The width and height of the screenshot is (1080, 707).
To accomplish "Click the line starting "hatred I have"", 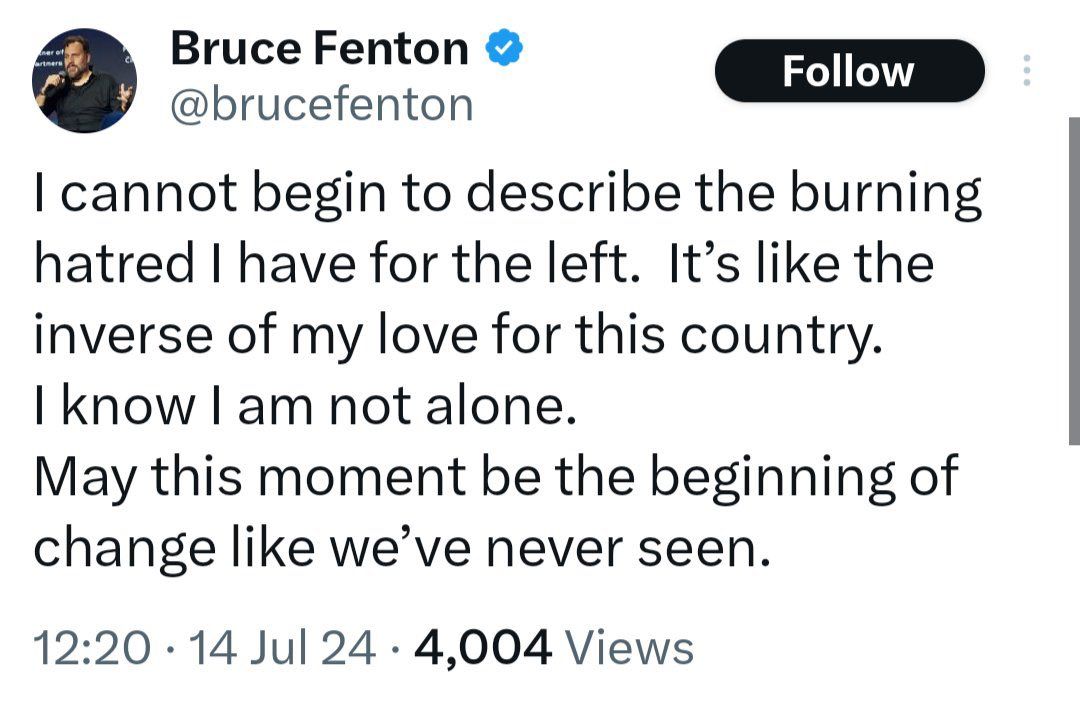I will tap(484, 266).
